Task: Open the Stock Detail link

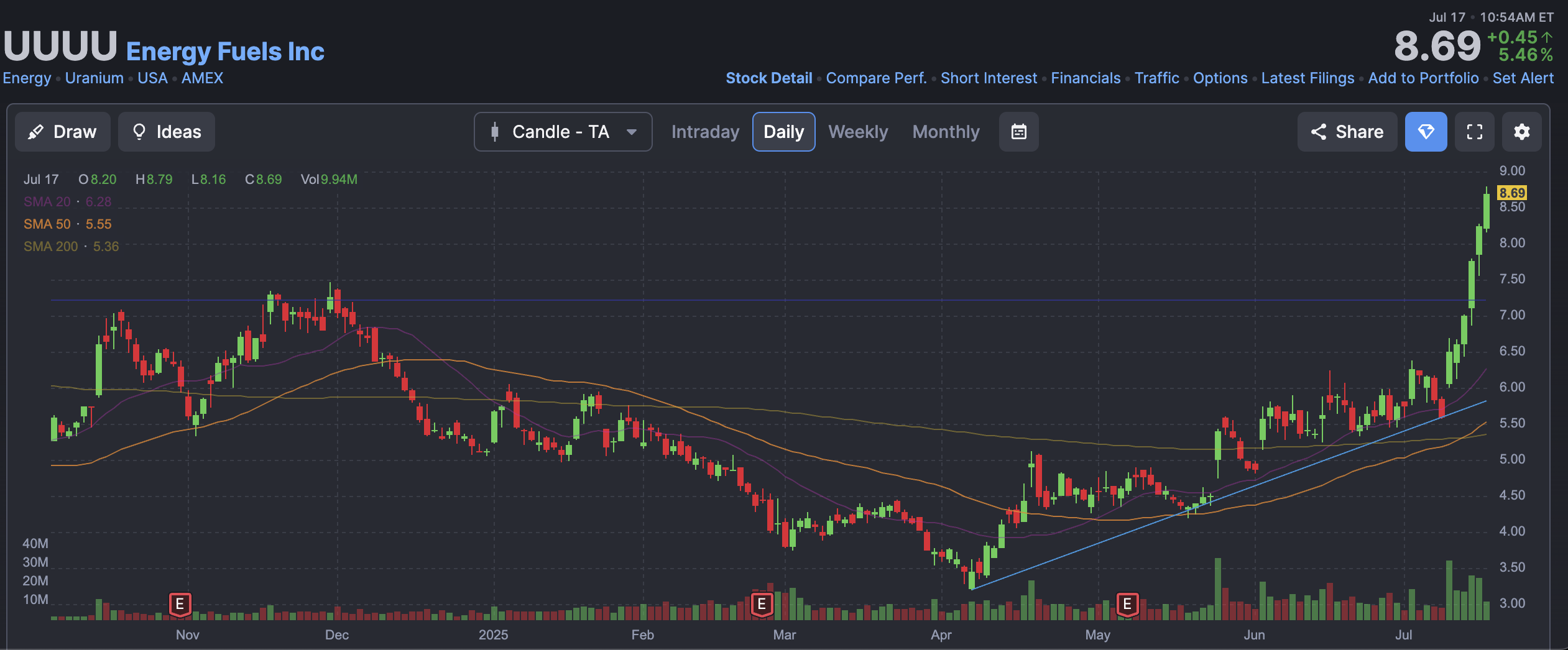Action: point(769,78)
